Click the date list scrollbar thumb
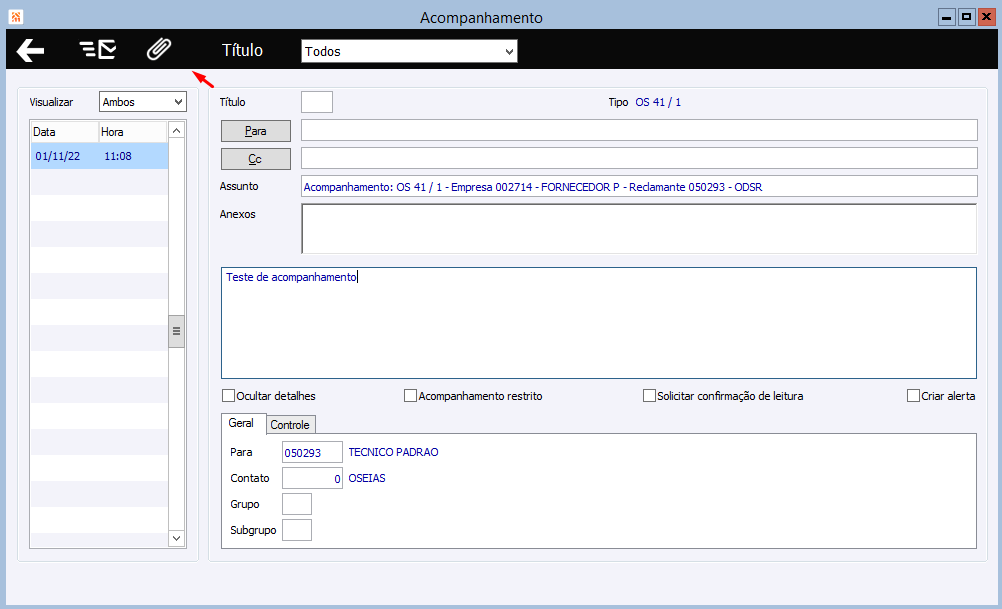 click(176, 331)
